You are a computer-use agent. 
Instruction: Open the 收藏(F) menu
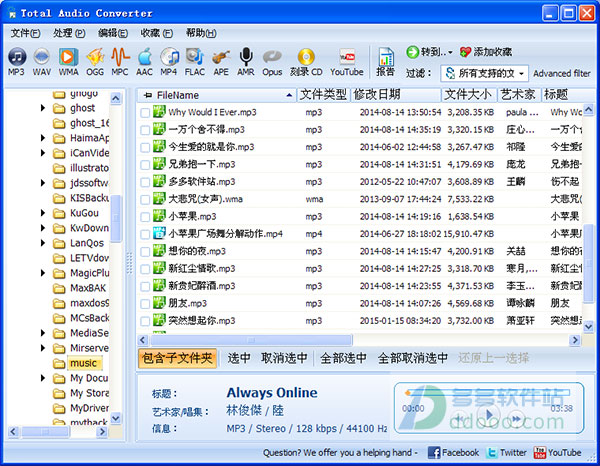[x=157, y=33]
